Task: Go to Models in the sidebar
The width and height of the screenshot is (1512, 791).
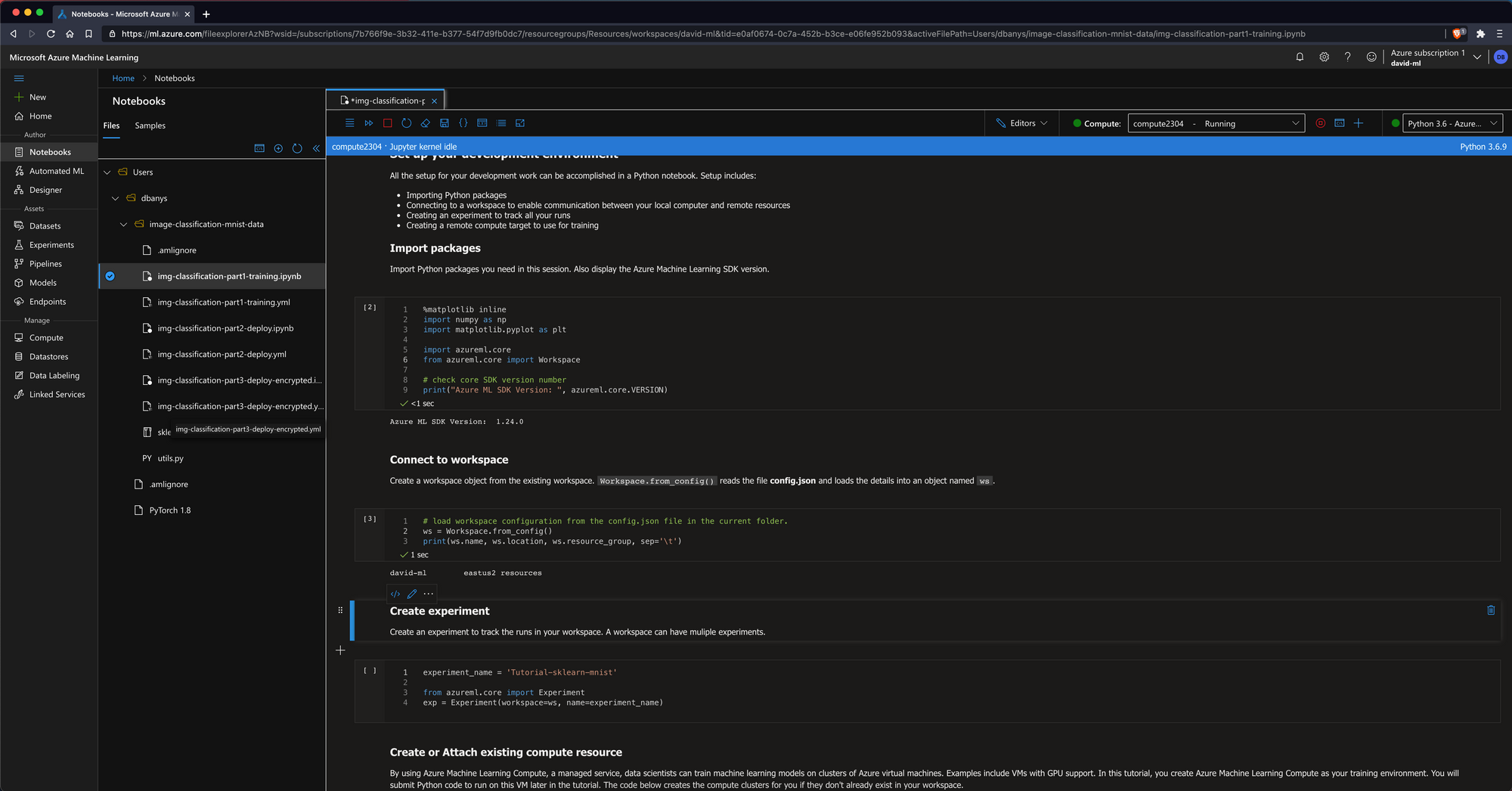Action: [49, 283]
